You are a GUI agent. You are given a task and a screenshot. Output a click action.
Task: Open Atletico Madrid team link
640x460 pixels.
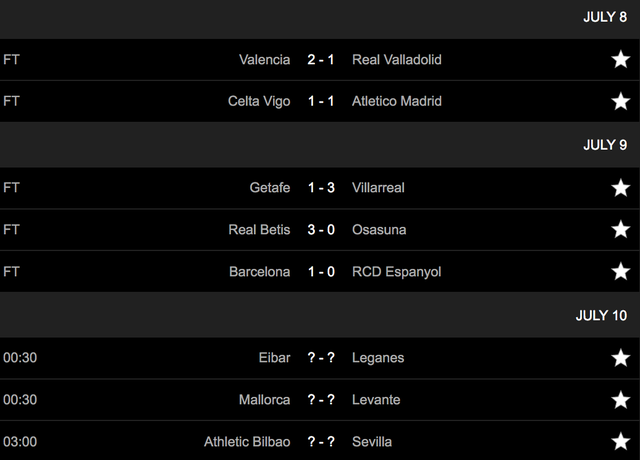(x=397, y=102)
